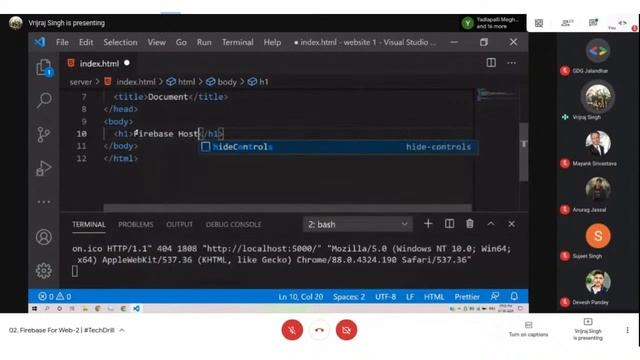Open the Meet participants list icon
The height and width of the screenshot is (360, 640).
[567, 23]
